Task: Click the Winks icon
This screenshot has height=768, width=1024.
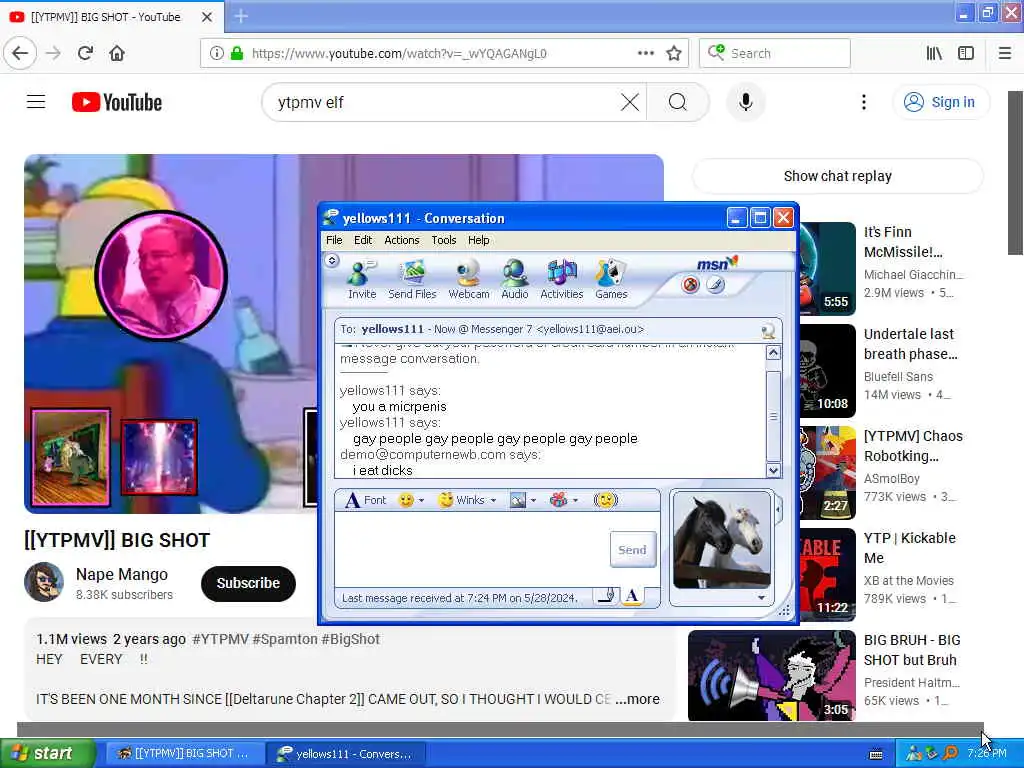Action: coord(462,500)
